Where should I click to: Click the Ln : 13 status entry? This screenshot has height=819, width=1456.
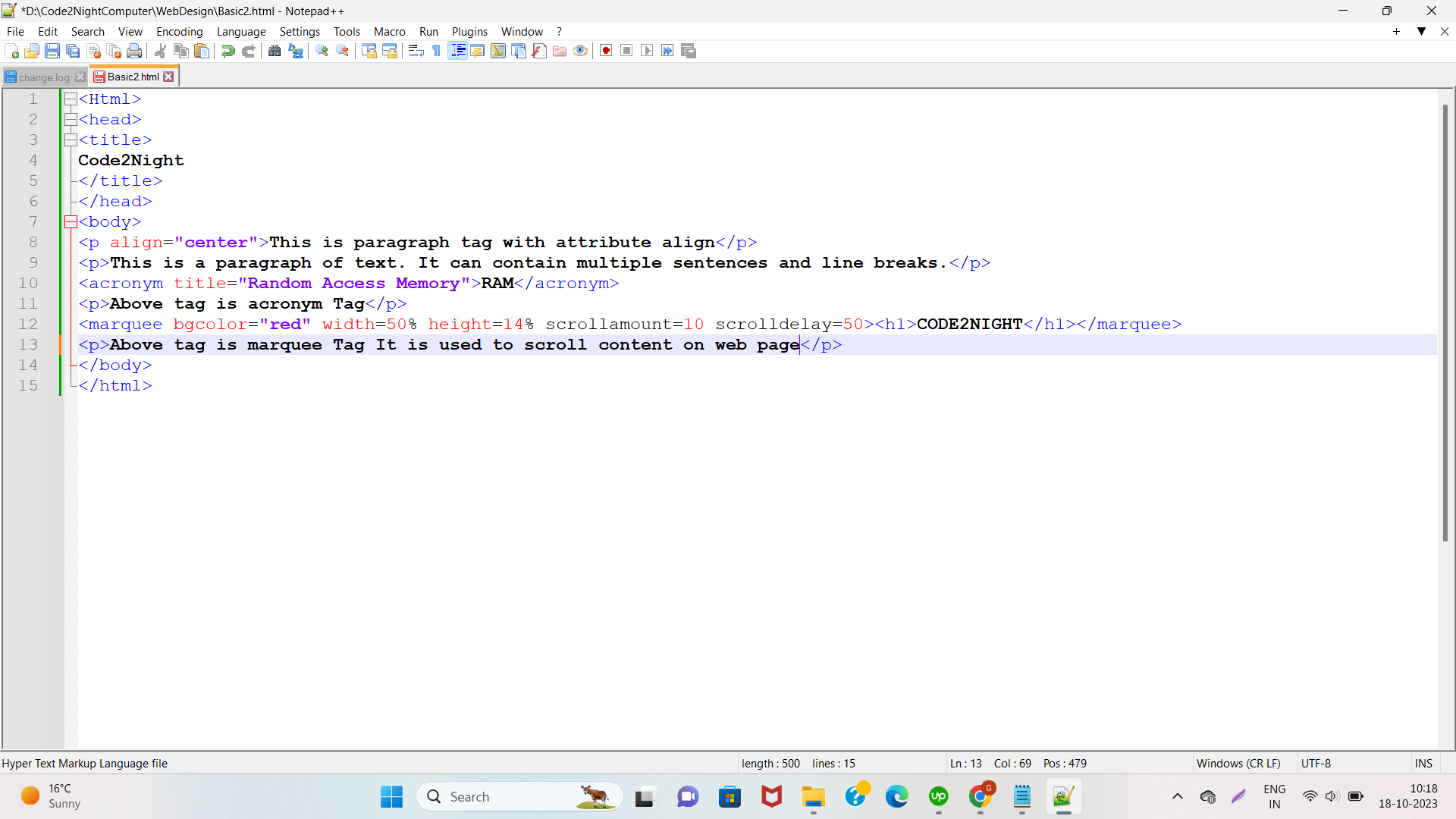pos(965,763)
